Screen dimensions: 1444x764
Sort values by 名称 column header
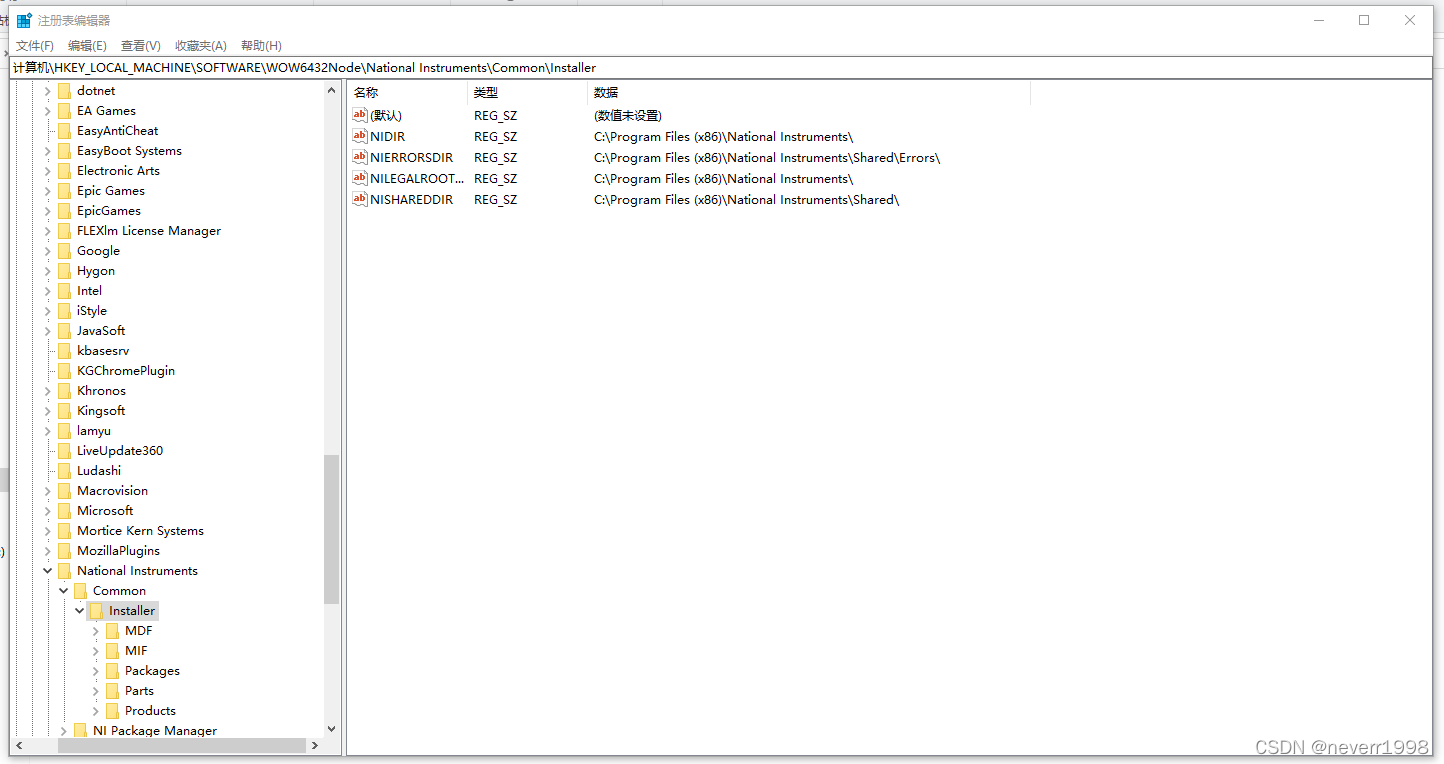tap(408, 92)
